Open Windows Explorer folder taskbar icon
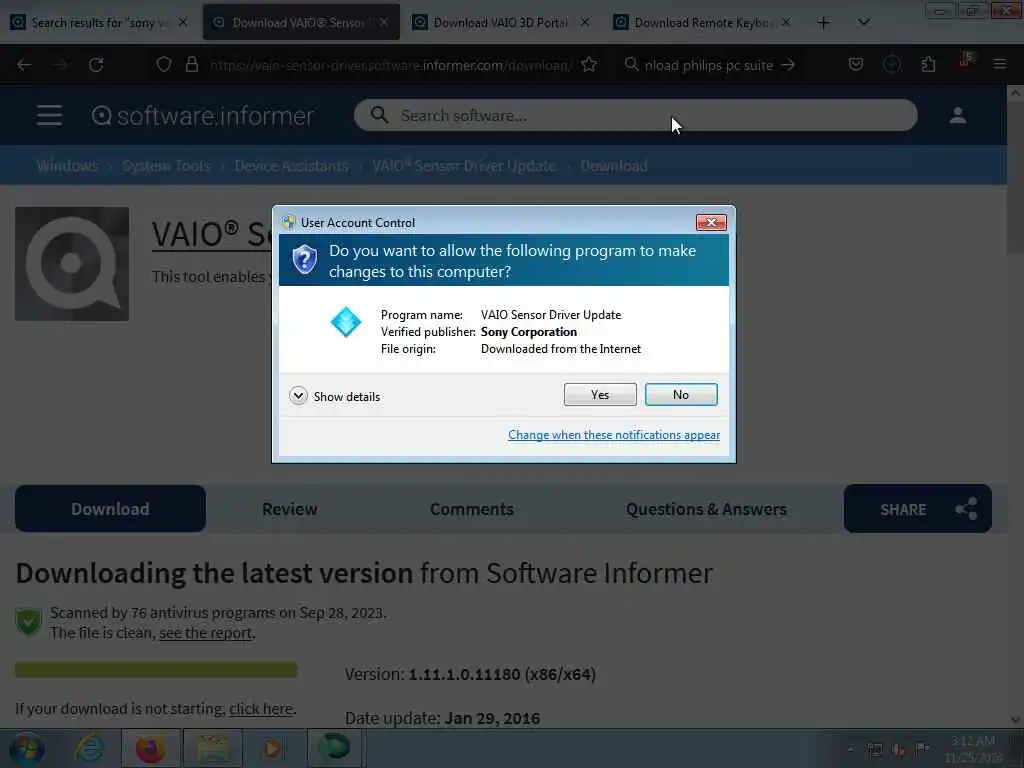 213,748
